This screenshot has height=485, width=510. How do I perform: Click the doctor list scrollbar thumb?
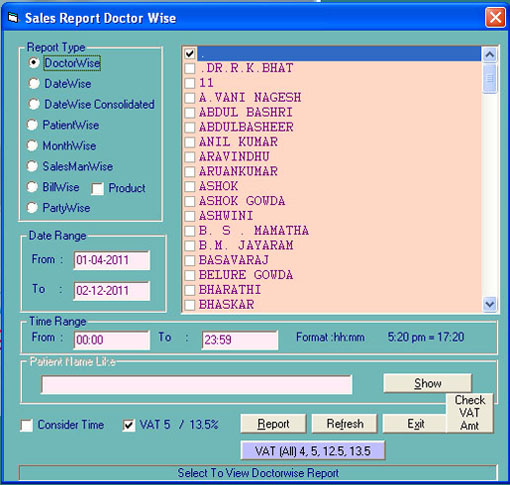[490, 78]
